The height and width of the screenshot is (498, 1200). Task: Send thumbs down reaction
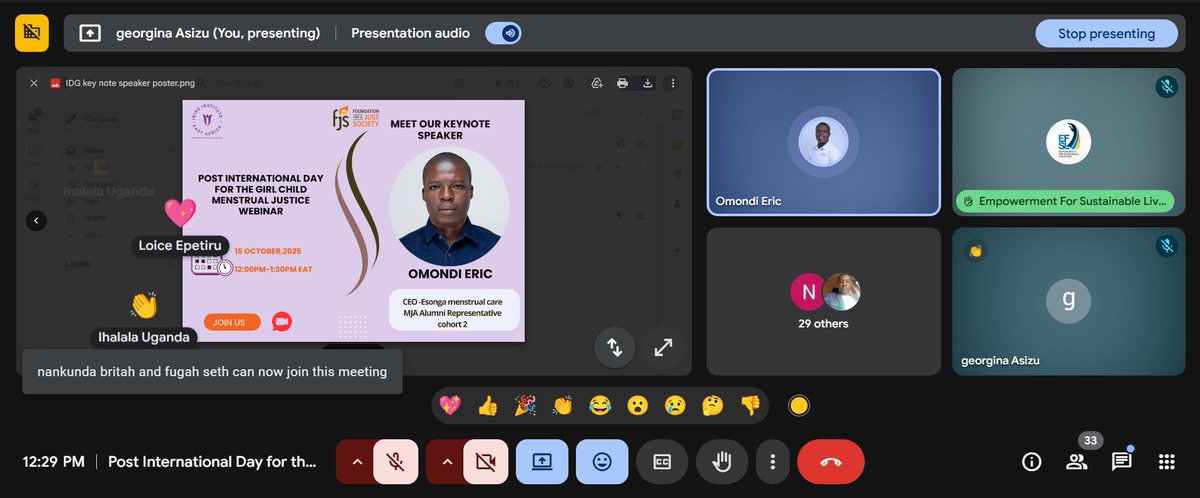tap(750, 405)
